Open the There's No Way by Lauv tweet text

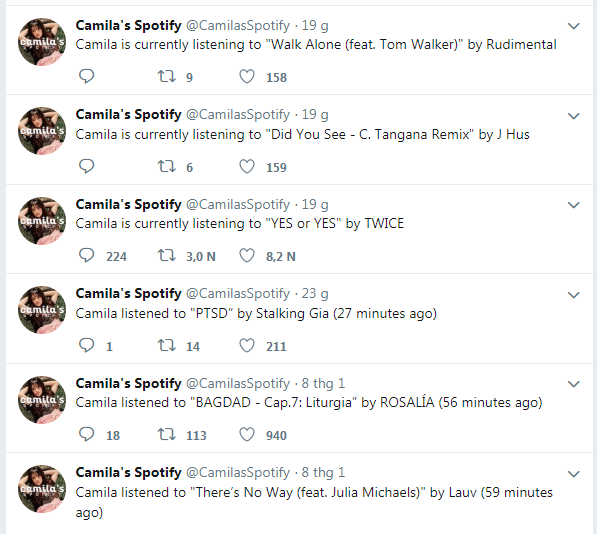[x=314, y=502]
